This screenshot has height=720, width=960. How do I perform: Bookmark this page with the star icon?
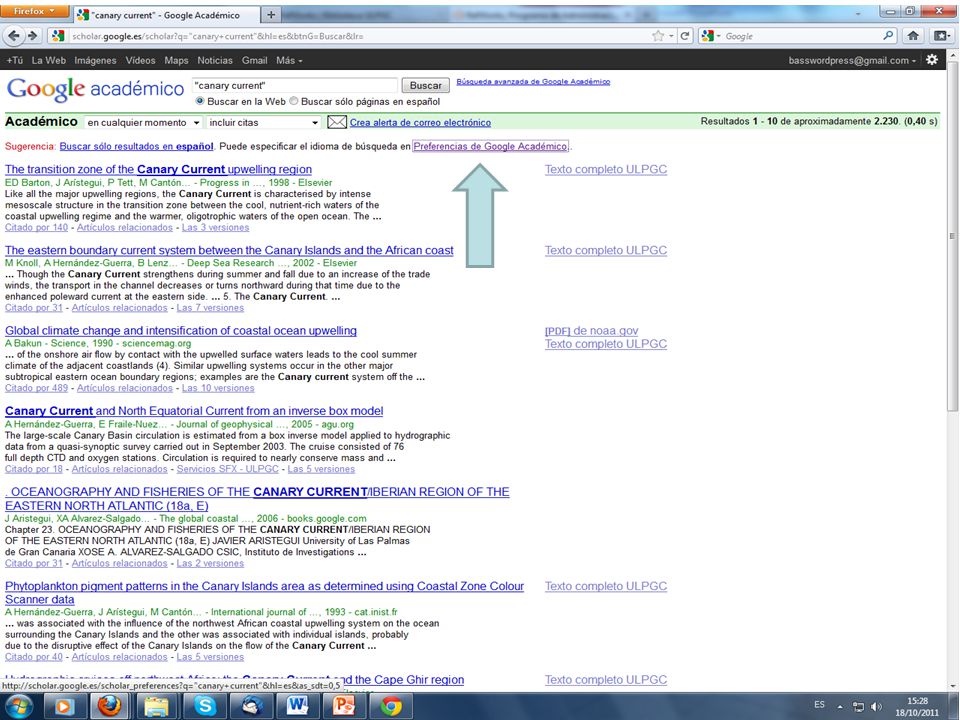(x=658, y=36)
